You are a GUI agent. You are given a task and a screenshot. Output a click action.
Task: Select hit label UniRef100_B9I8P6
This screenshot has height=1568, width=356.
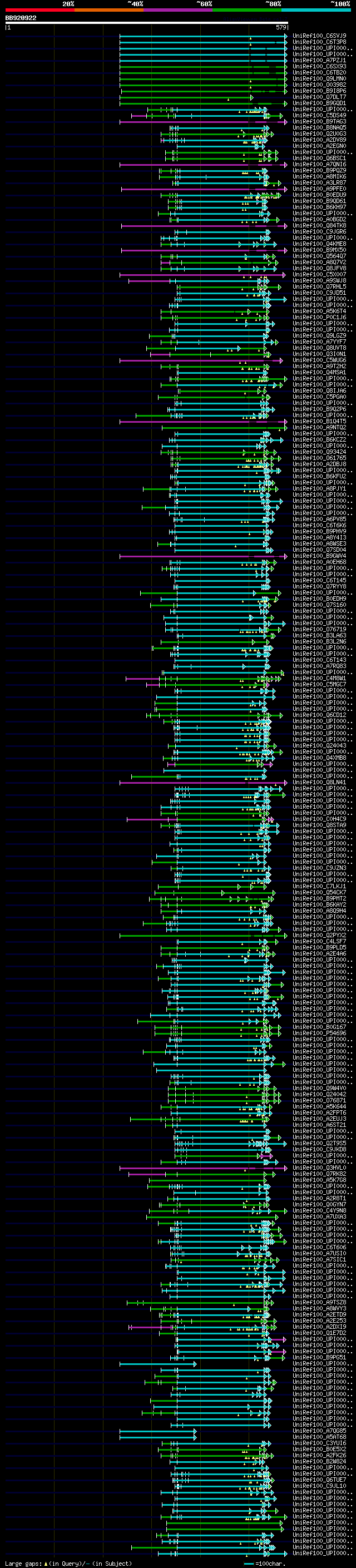click(319, 91)
